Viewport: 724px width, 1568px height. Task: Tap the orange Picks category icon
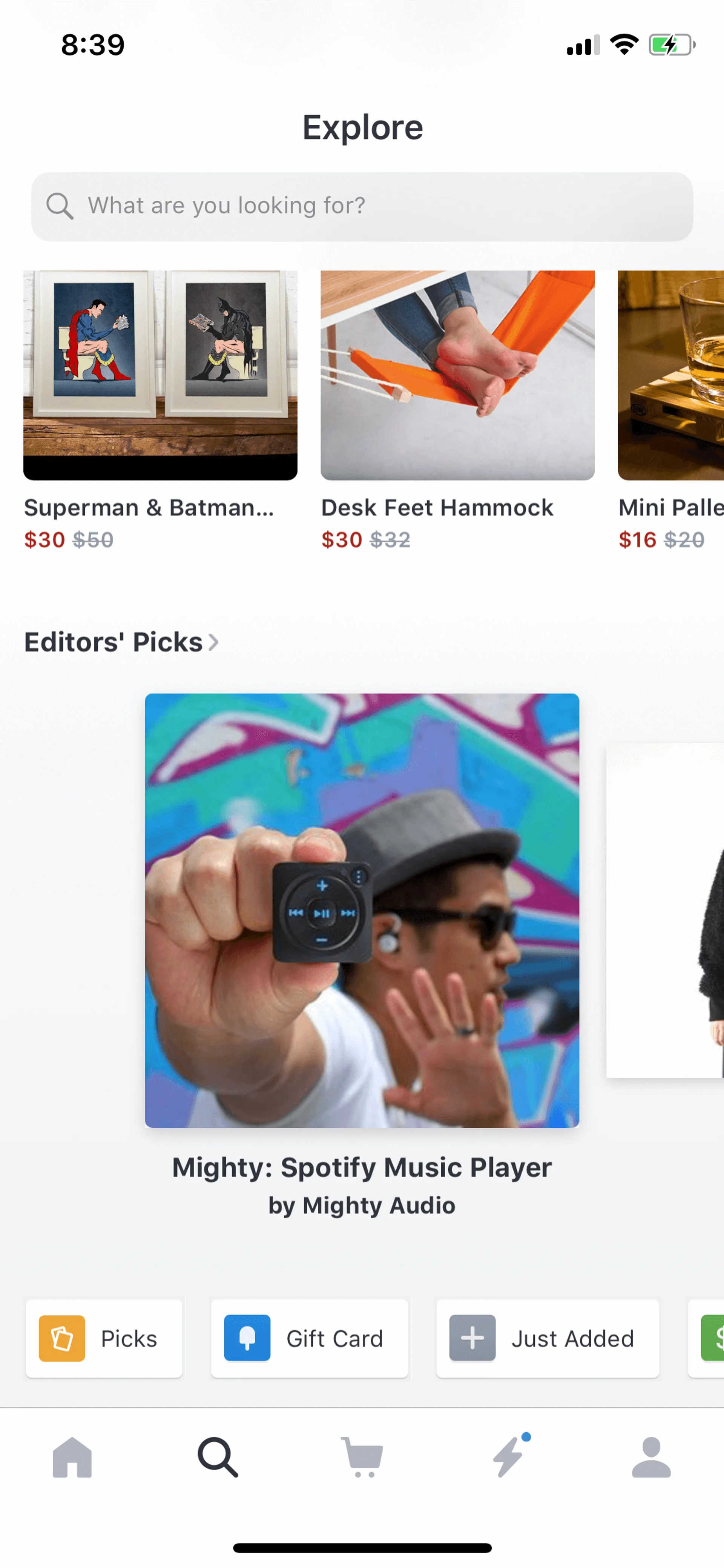point(62,1339)
